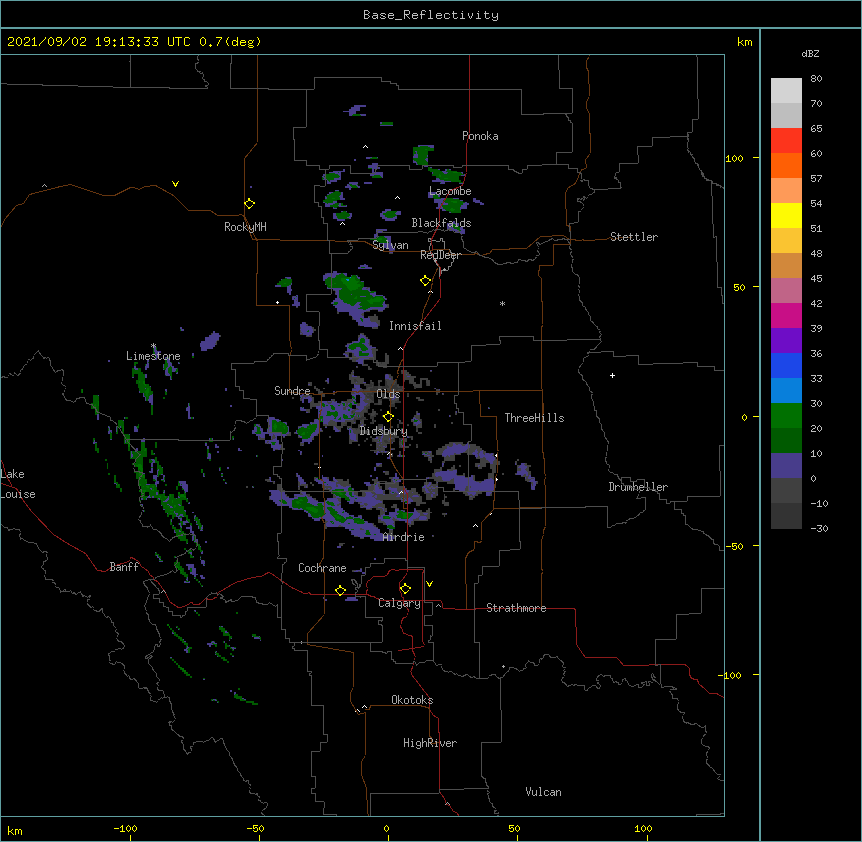This screenshot has height=842, width=862.
Task: Pick the red 60-65 dBZ legend color
Action: (x=786, y=141)
